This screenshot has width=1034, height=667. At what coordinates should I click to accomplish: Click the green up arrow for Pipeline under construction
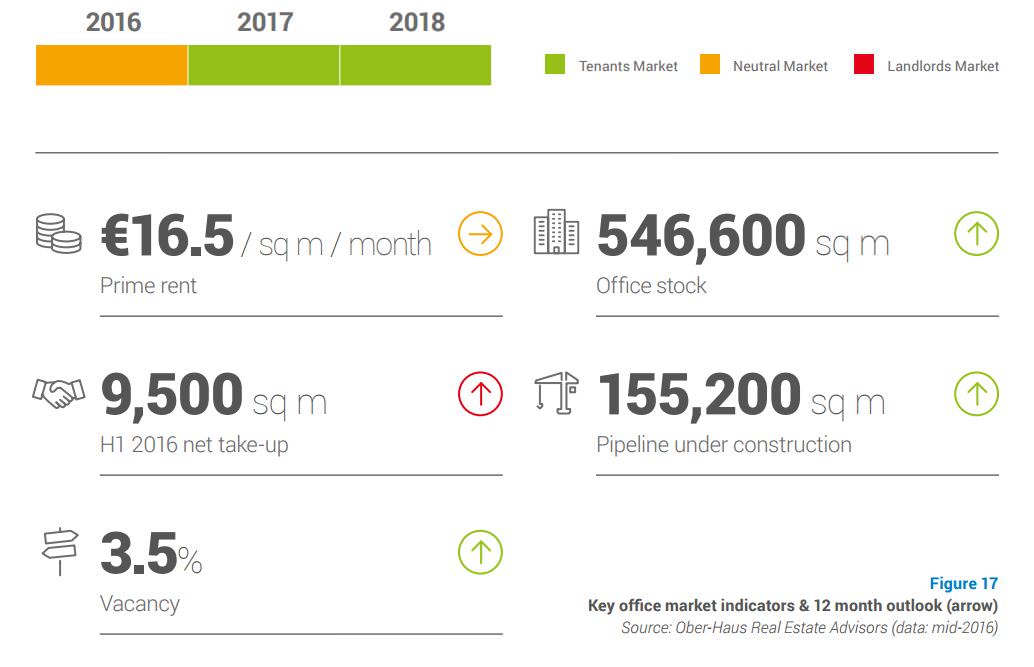coord(976,394)
